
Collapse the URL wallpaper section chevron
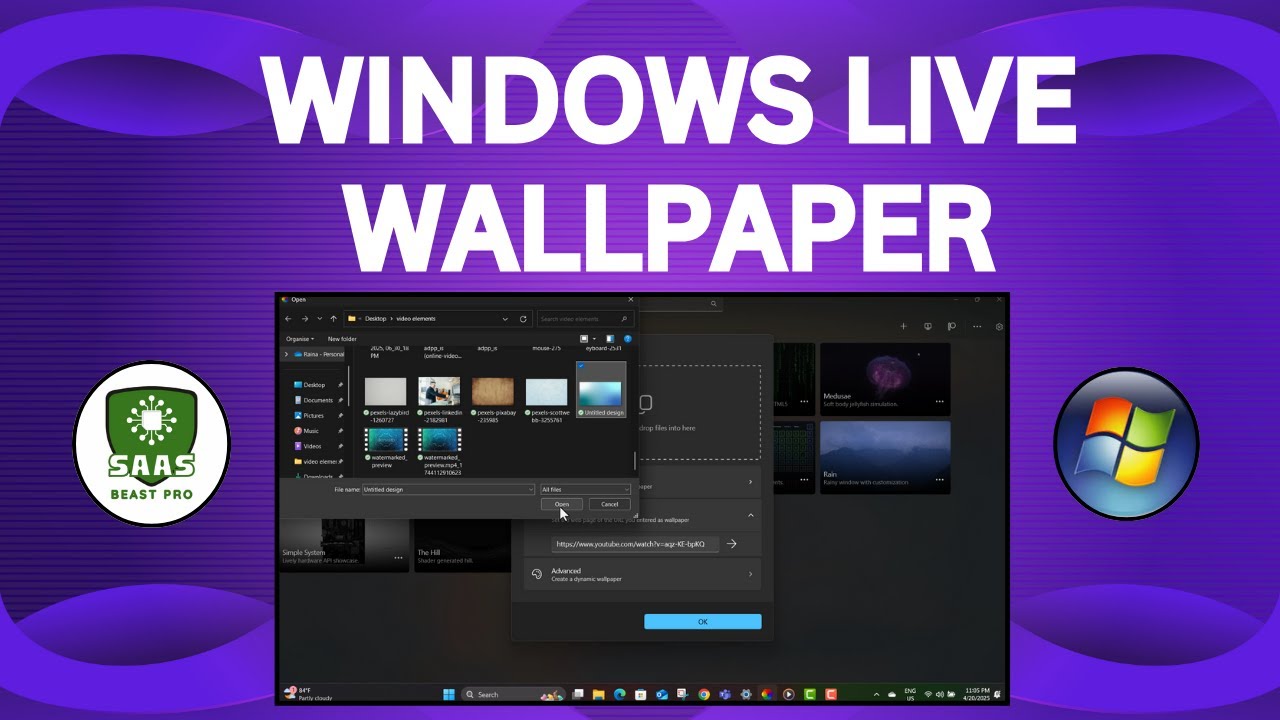751,515
